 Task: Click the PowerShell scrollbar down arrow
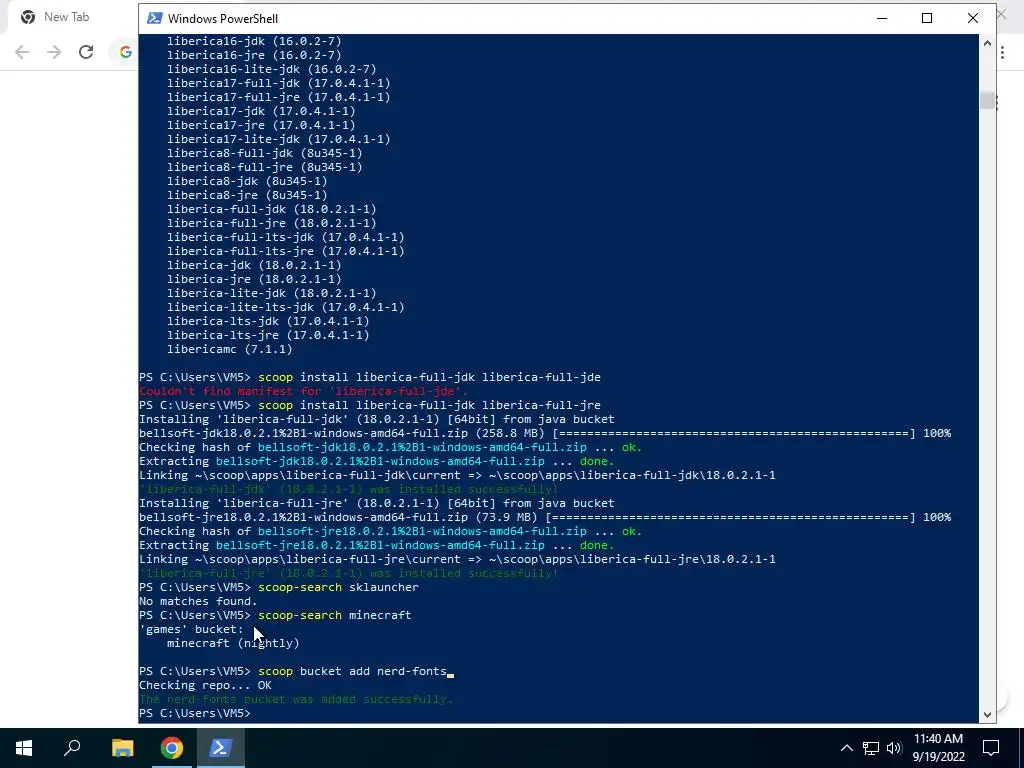pyautogui.click(x=987, y=714)
